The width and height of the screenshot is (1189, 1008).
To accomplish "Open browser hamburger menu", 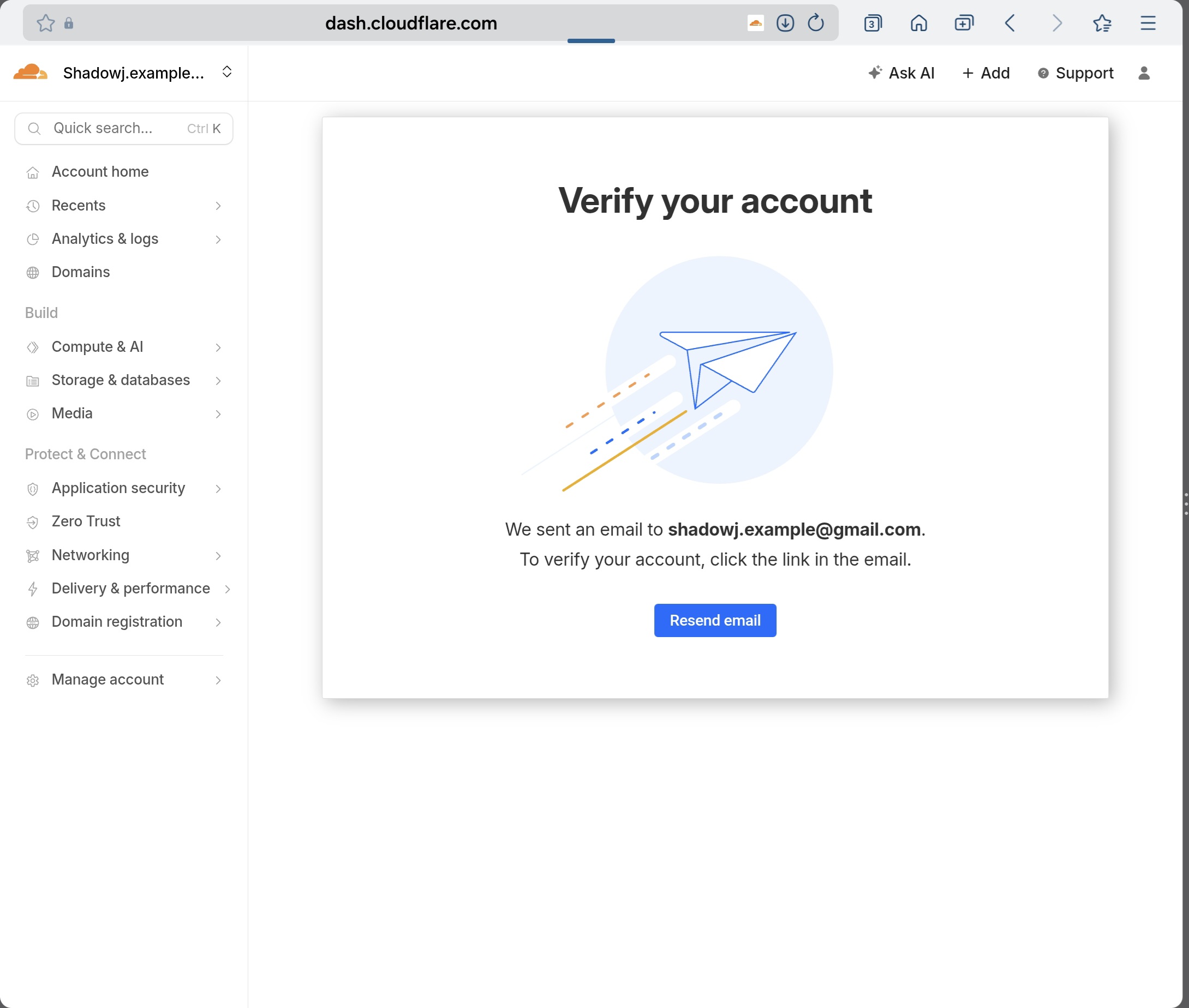I will click(1148, 23).
